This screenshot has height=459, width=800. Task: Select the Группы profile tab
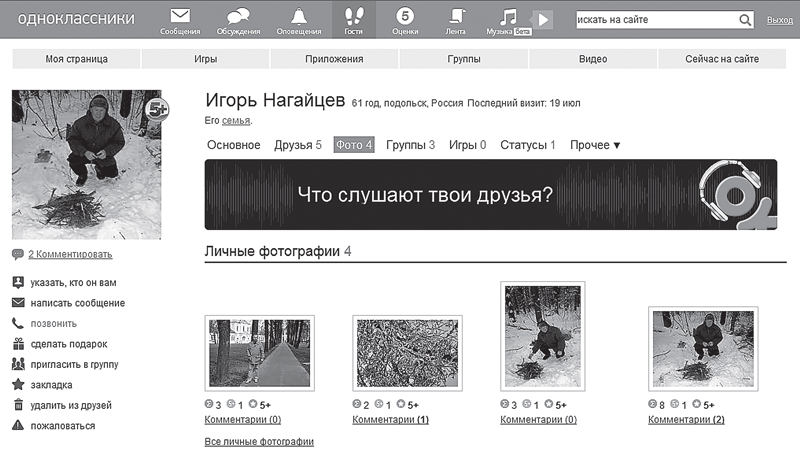click(410, 145)
